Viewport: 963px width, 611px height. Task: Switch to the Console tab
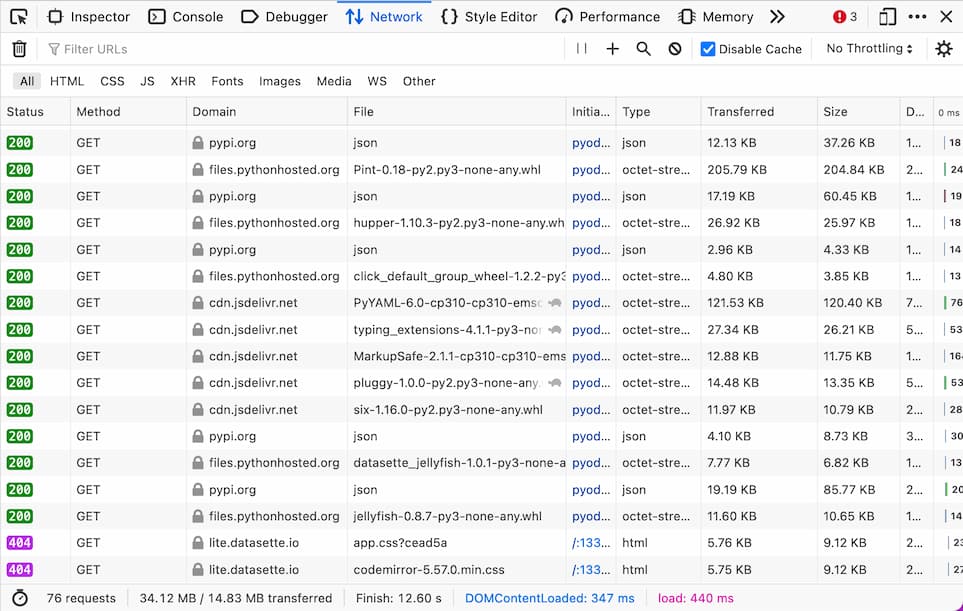[x=186, y=17]
